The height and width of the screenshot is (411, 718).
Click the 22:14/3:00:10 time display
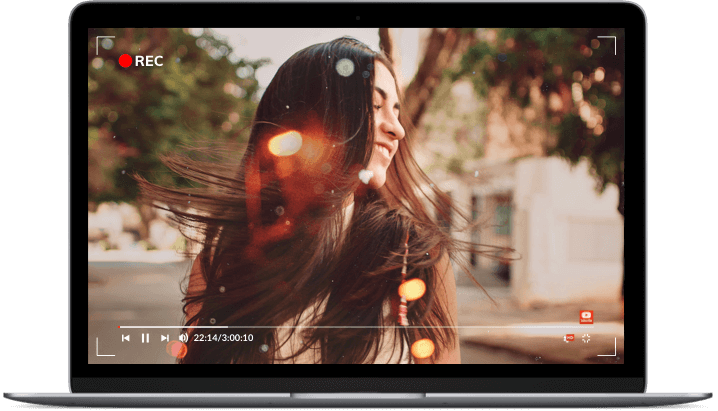[223, 338]
